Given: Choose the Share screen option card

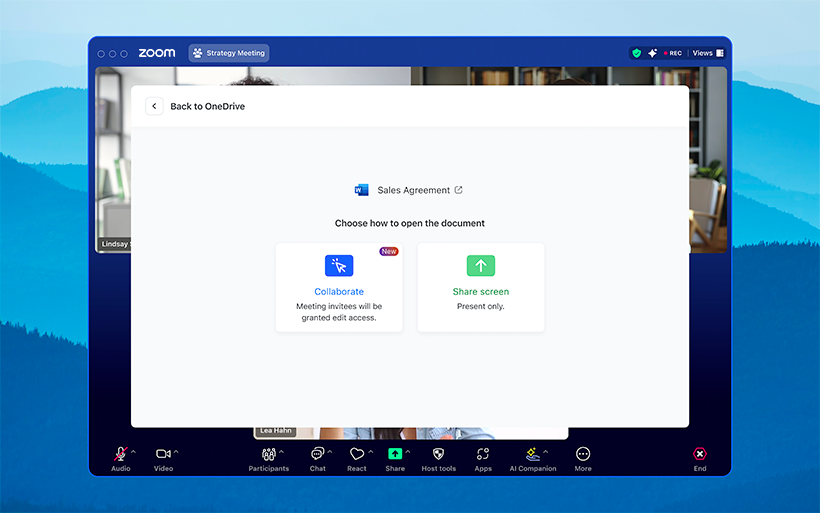Looking at the screenshot, I should tap(481, 287).
